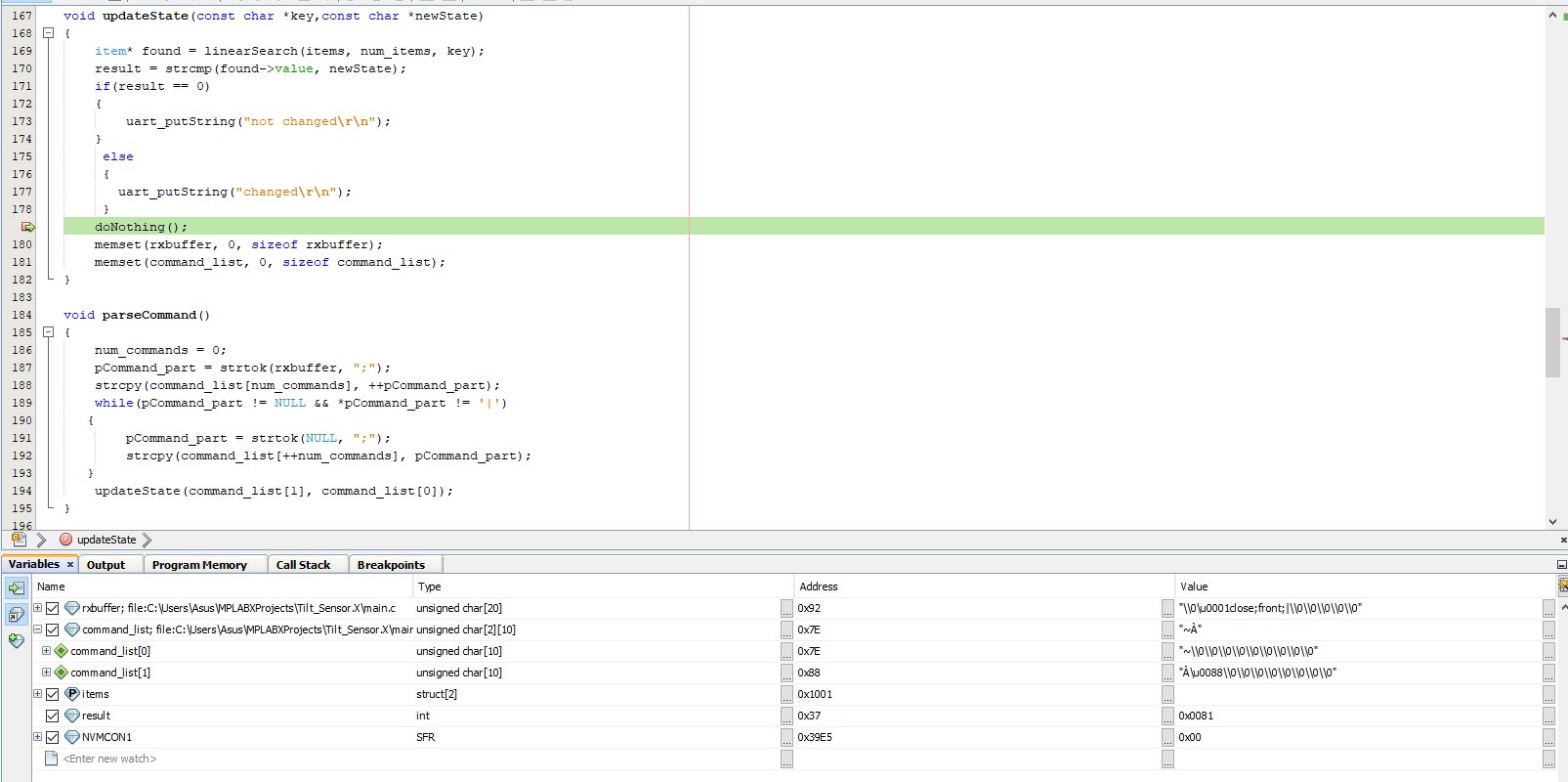Screen dimensions: 1568x782
Task: Click the Name column header
Action: [223, 586]
